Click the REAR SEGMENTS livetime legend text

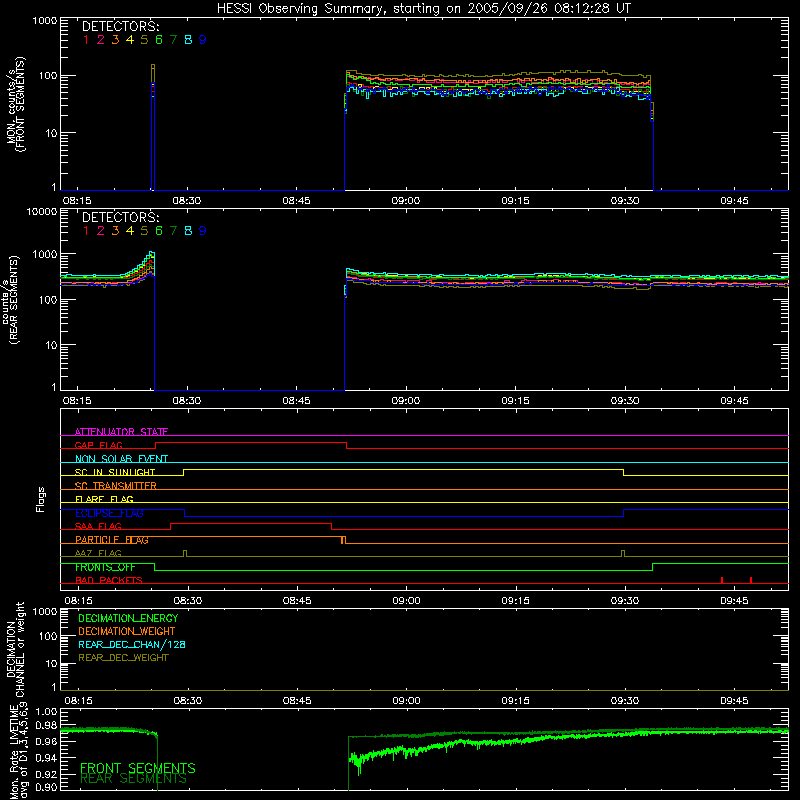click(x=134, y=779)
